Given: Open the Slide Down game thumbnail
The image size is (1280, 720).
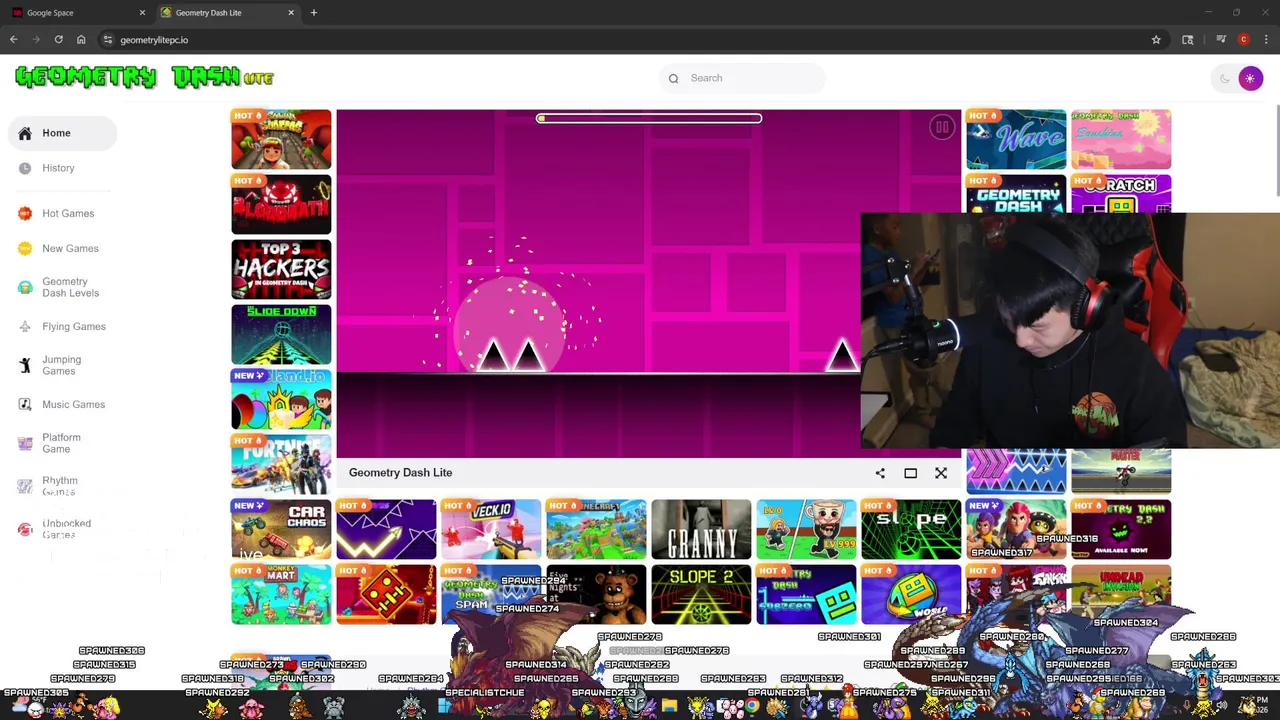Looking at the screenshot, I should [281, 335].
